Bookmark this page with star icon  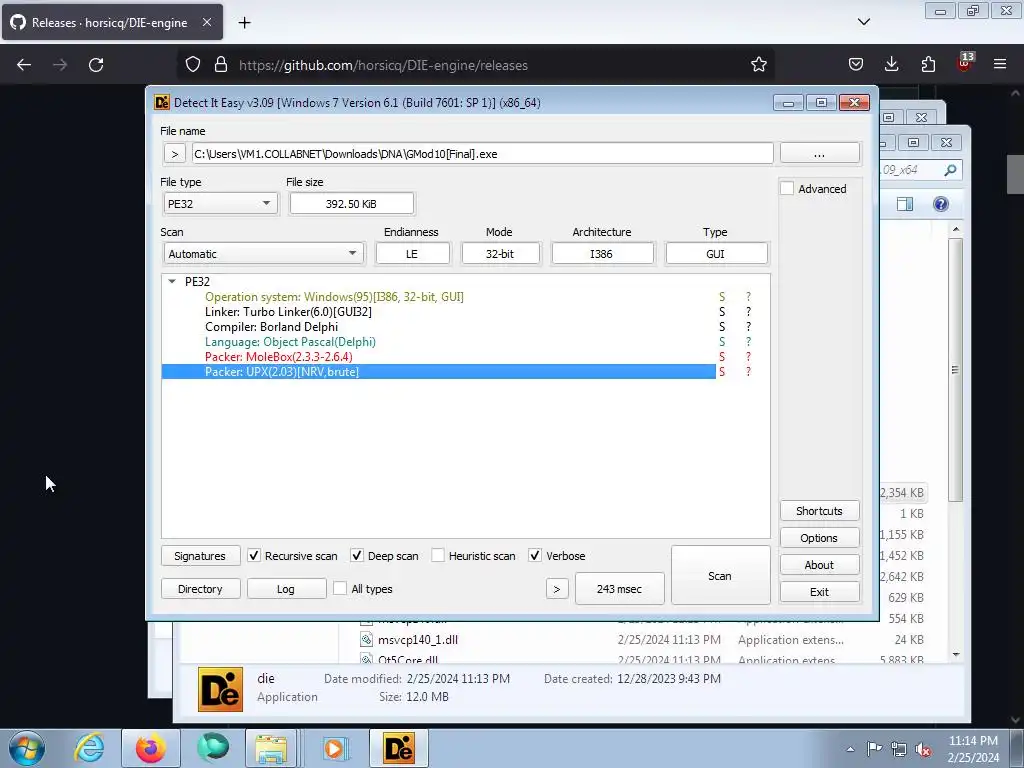[x=758, y=65]
